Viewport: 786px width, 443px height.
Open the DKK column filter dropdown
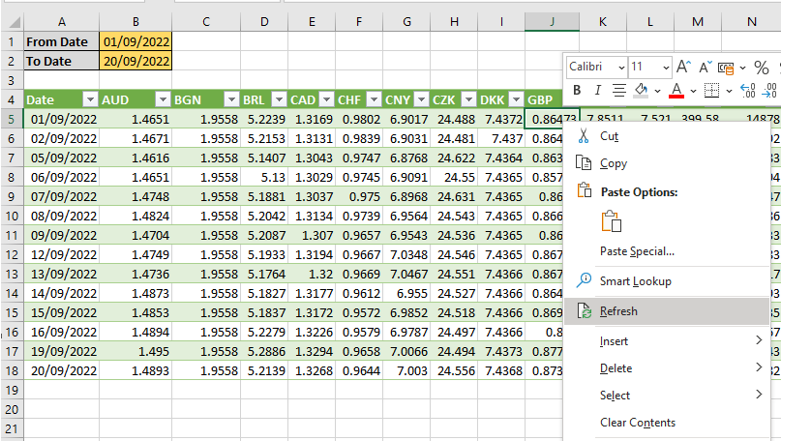pos(516,100)
